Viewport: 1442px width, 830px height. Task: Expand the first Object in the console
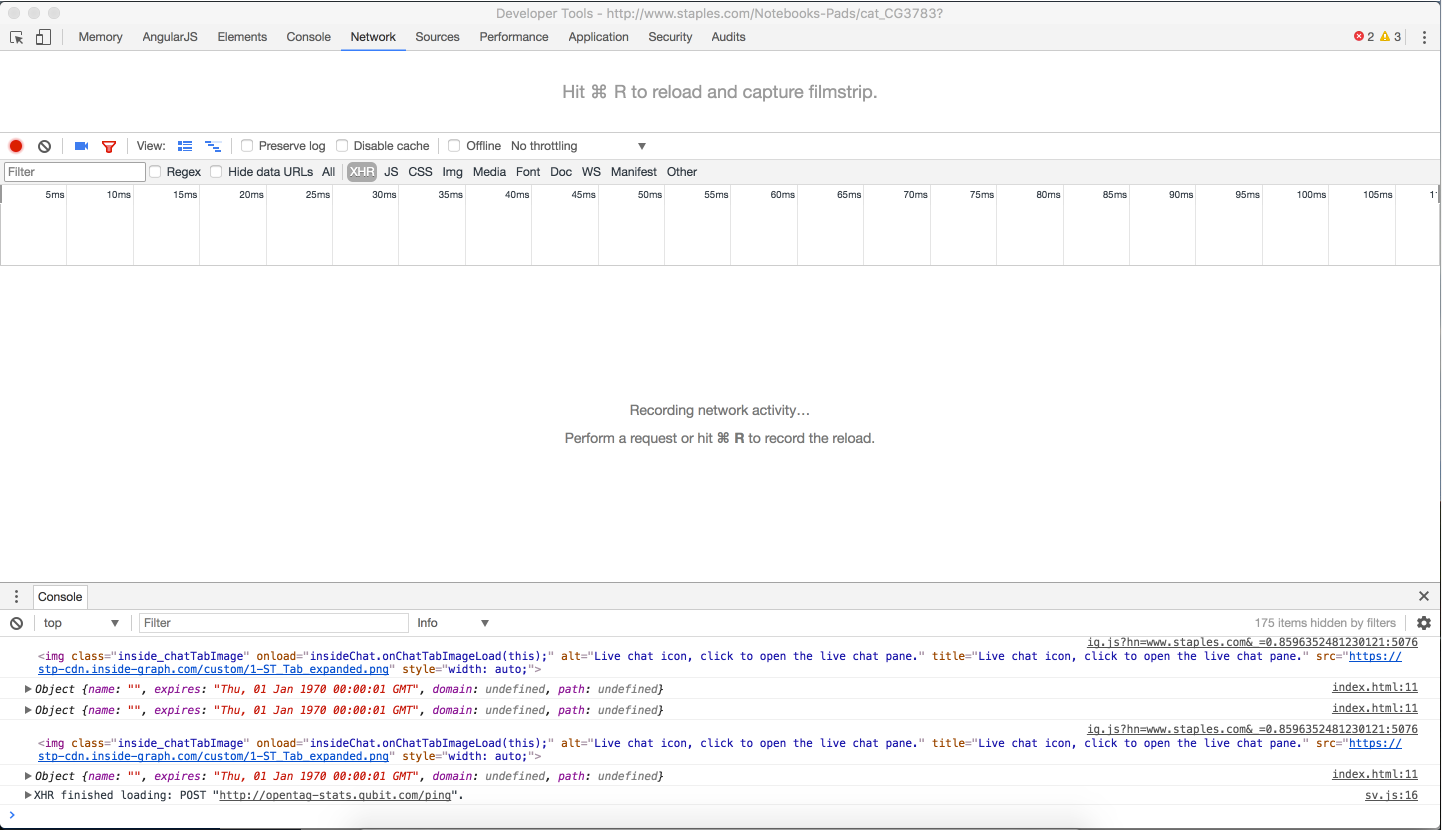(x=27, y=689)
